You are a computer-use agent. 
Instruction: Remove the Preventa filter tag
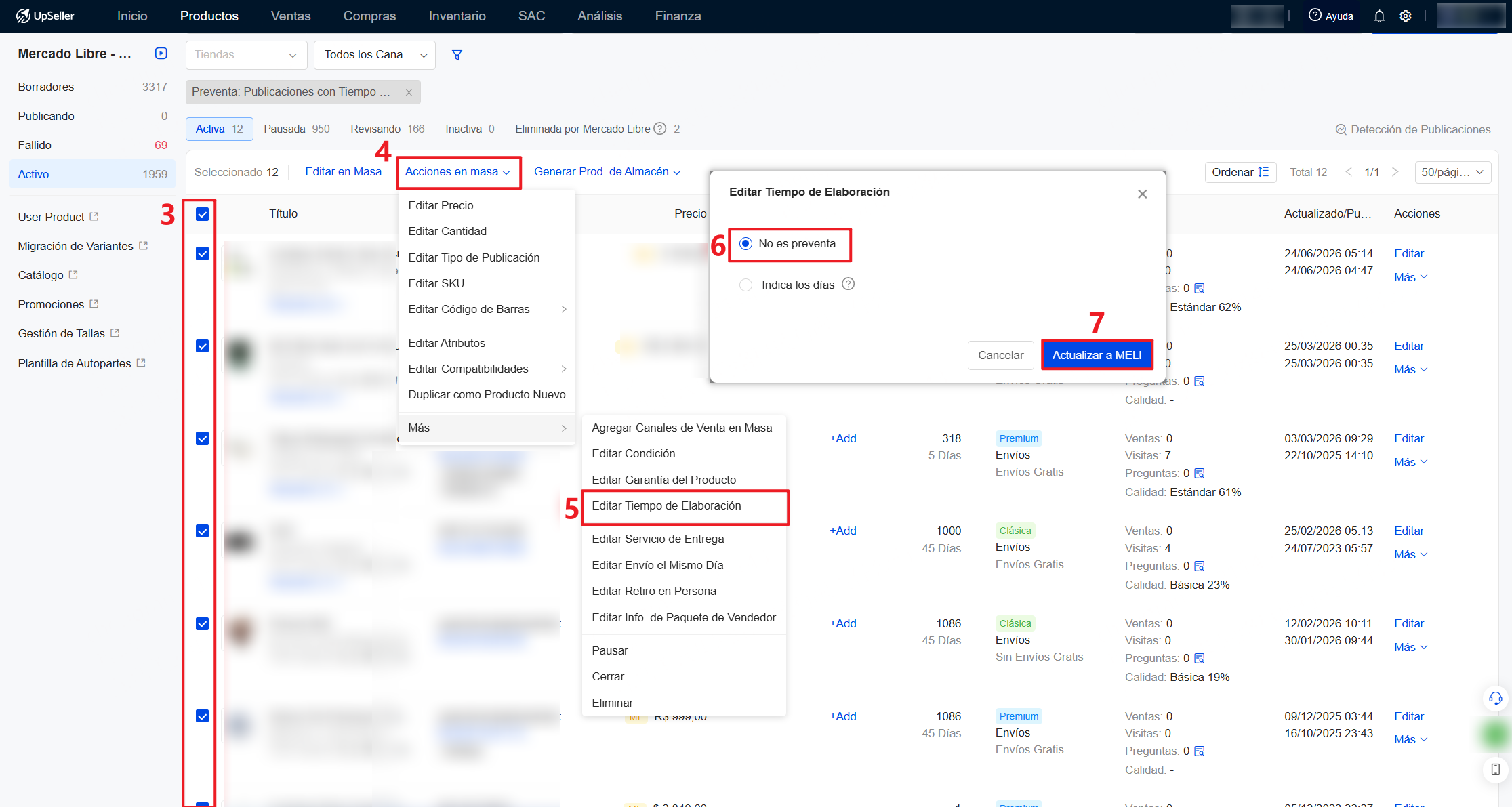click(409, 92)
